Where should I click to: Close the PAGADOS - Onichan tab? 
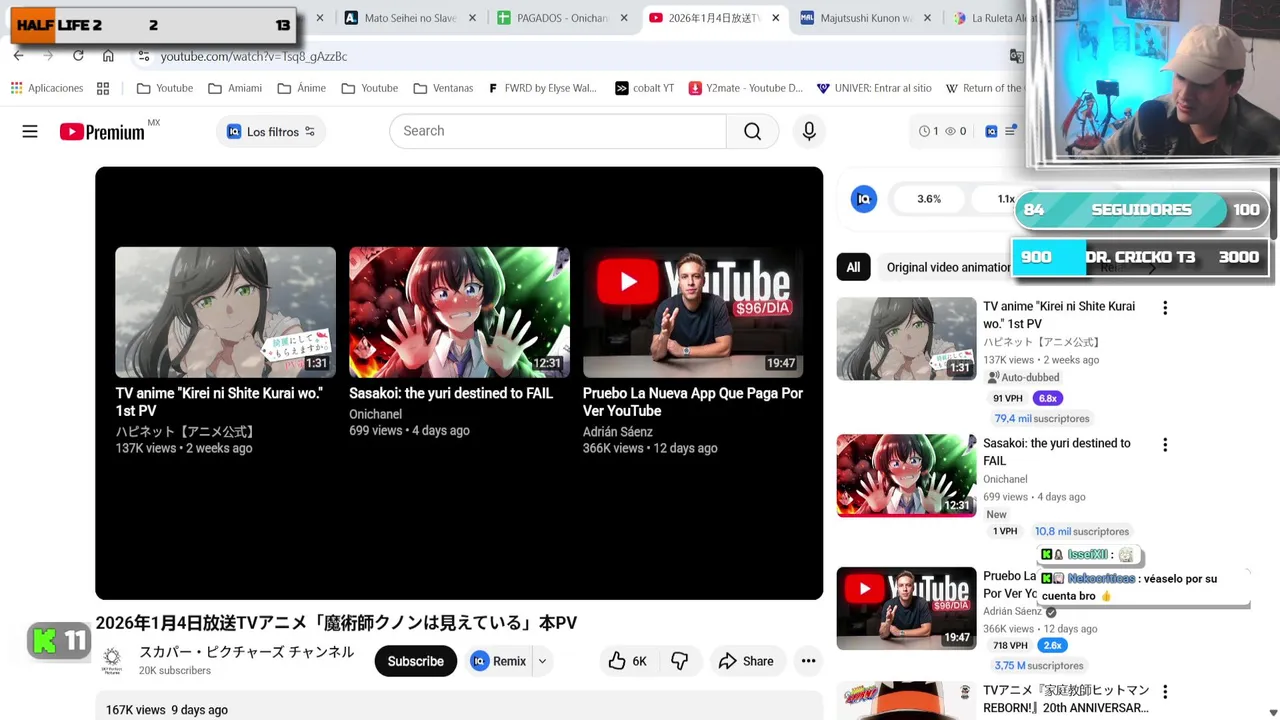pos(624,18)
